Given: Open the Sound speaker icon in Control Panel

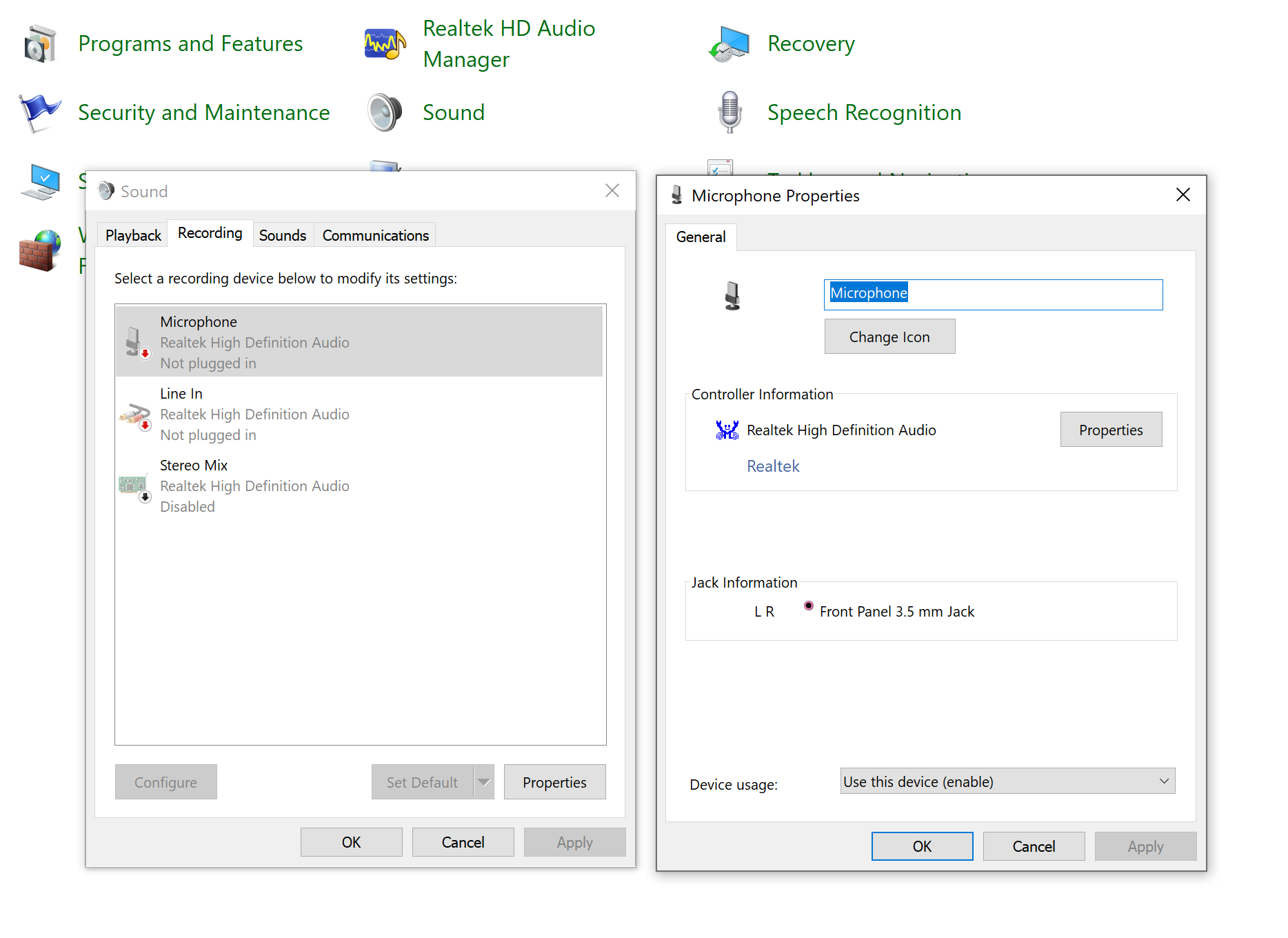Looking at the screenshot, I should tap(385, 112).
